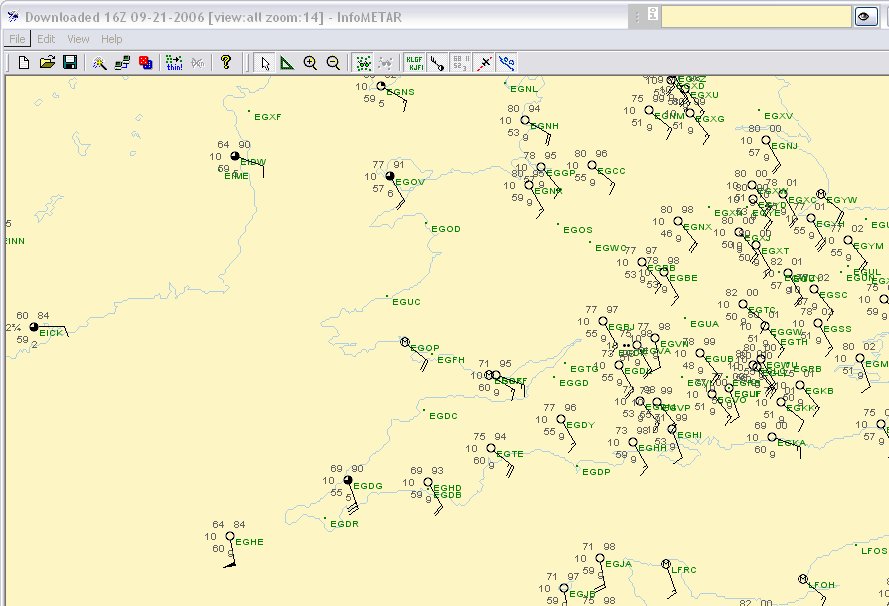Click the yellow question mark help icon

(226, 62)
